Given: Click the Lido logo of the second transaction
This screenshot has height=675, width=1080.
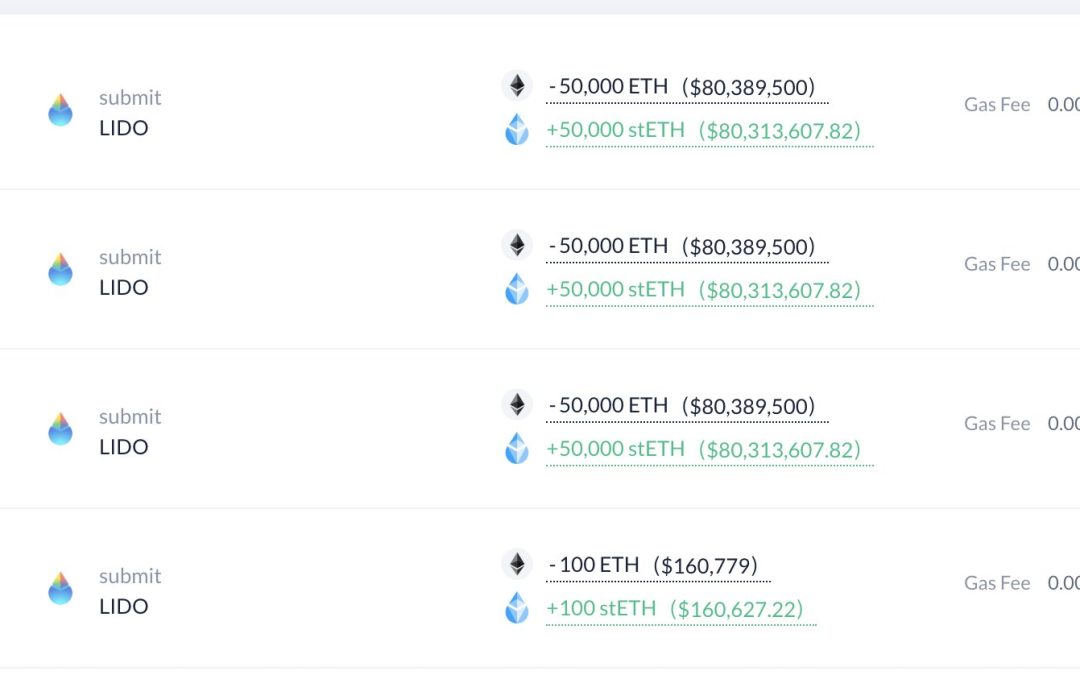Looking at the screenshot, I should (60, 269).
